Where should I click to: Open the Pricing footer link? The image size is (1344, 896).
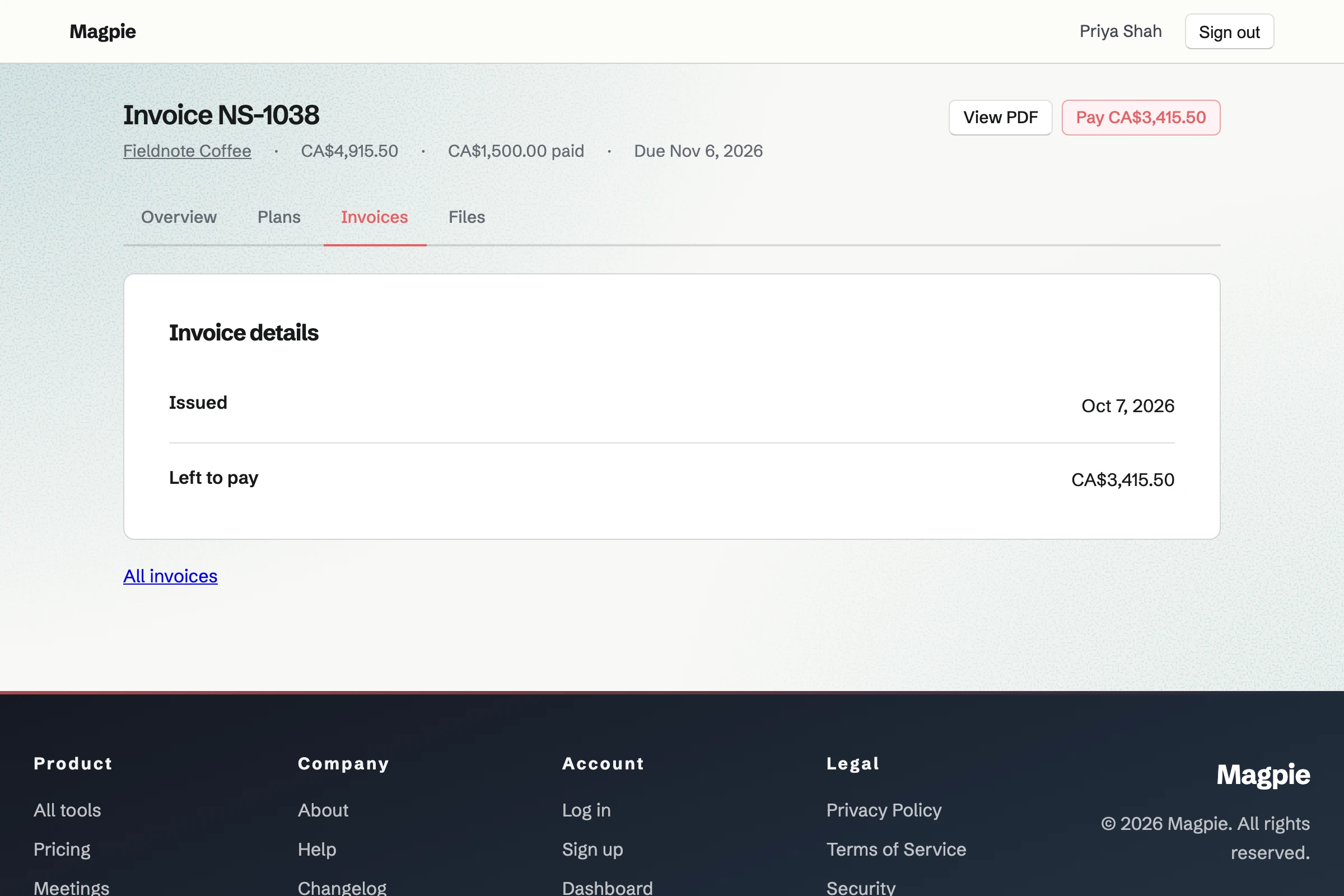coord(62,850)
